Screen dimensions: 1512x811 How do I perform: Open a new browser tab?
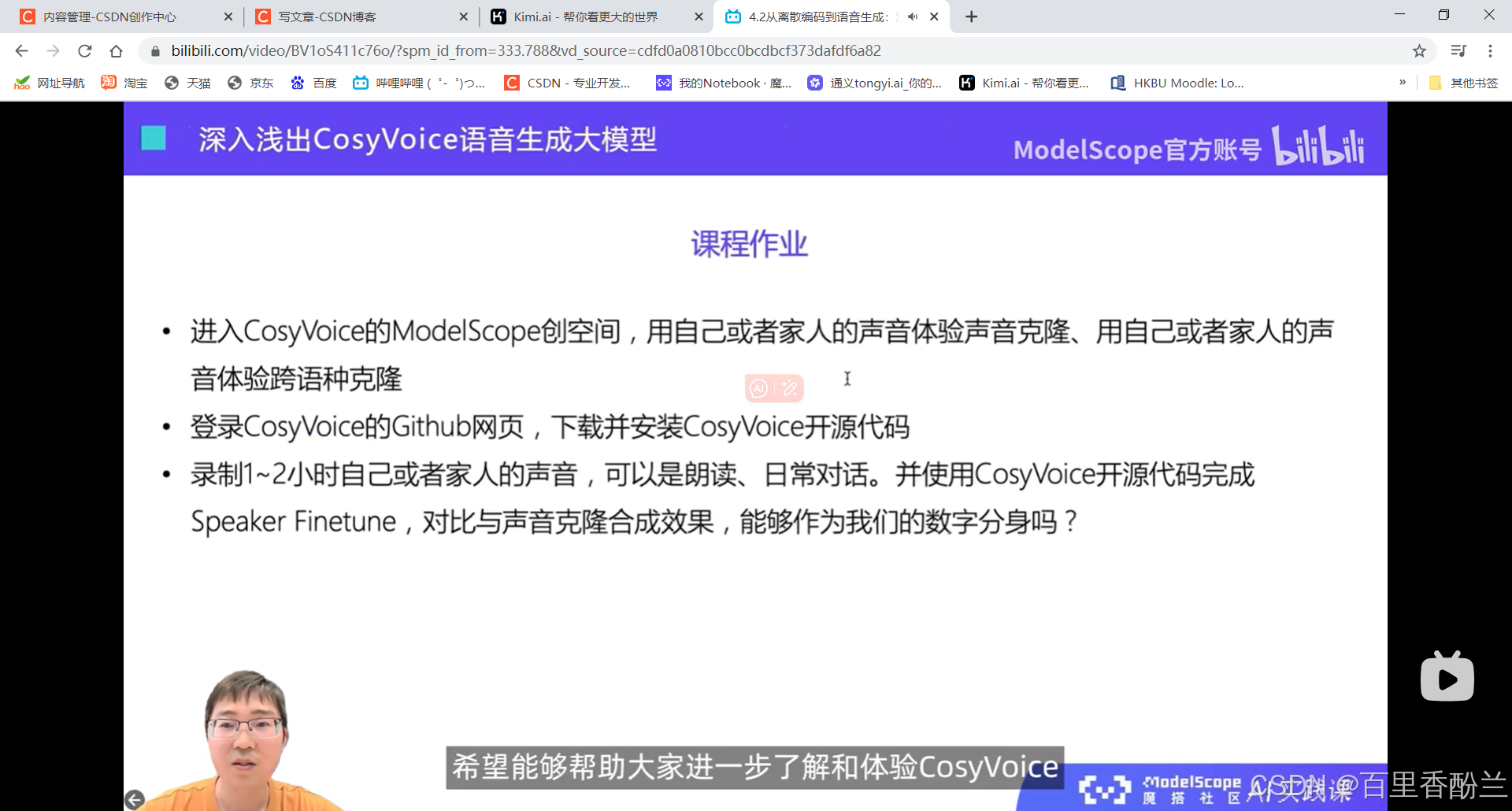pos(972,17)
